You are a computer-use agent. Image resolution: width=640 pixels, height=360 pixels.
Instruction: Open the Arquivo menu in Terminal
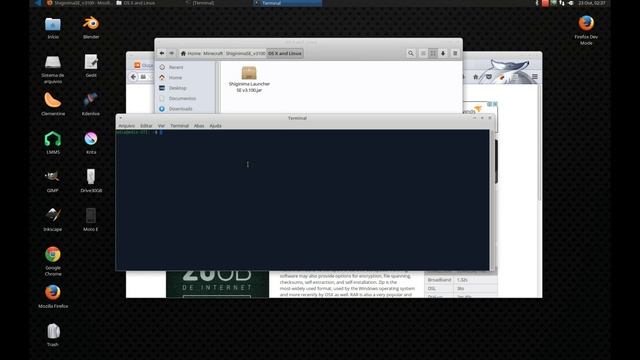[x=127, y=126]
